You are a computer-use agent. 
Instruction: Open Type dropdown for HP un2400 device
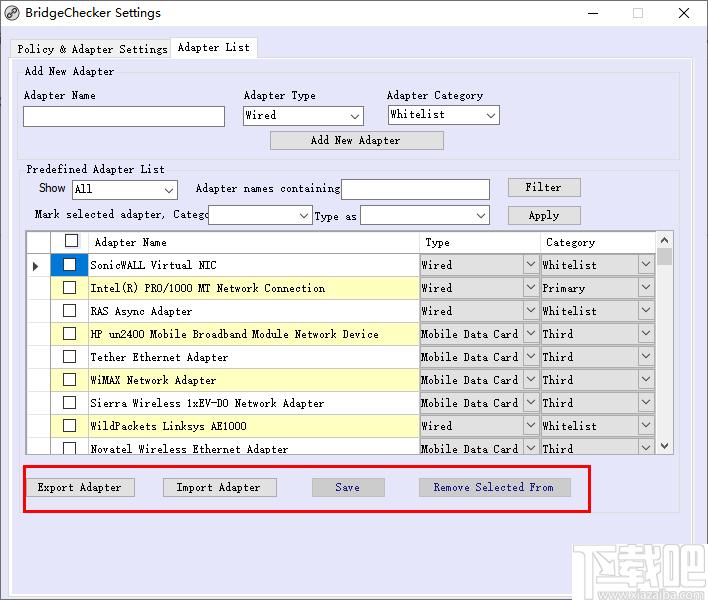(531, 334)
